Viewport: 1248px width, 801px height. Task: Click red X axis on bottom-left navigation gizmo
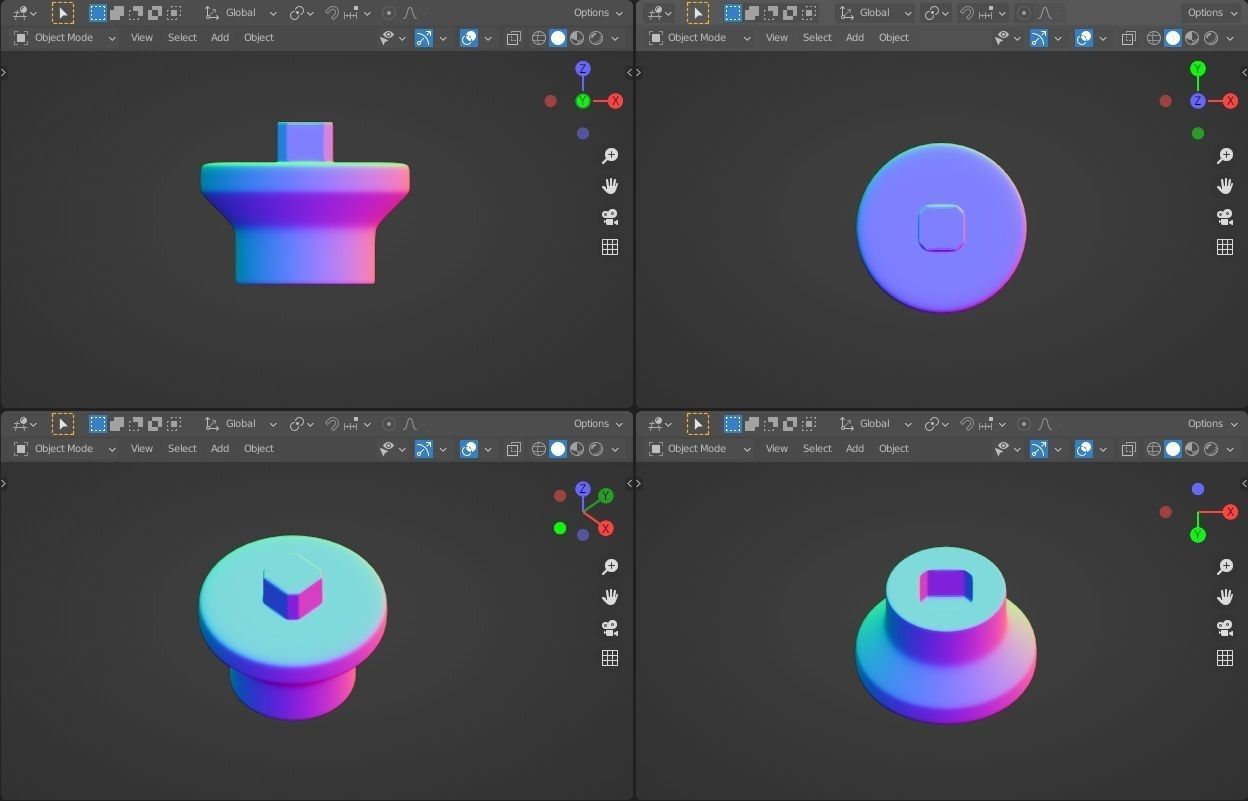pyautogui.click(x=606, y=528)
